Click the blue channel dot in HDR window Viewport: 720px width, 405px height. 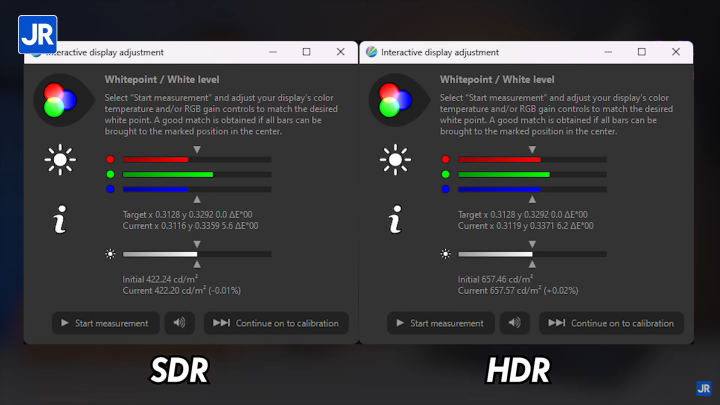[445, 189]
